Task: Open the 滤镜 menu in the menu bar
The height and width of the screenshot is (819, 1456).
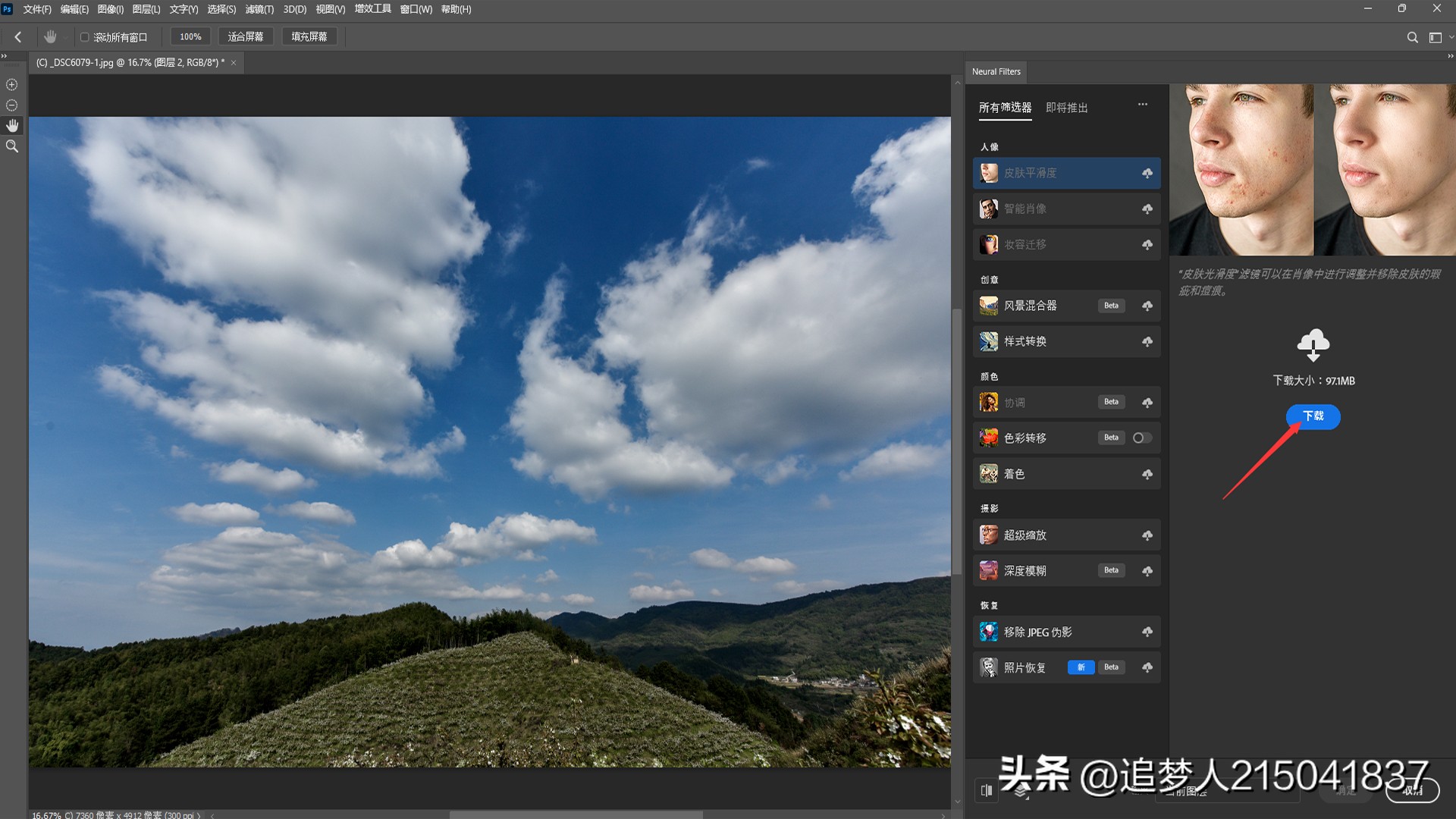Action: (x=259, y=9)
